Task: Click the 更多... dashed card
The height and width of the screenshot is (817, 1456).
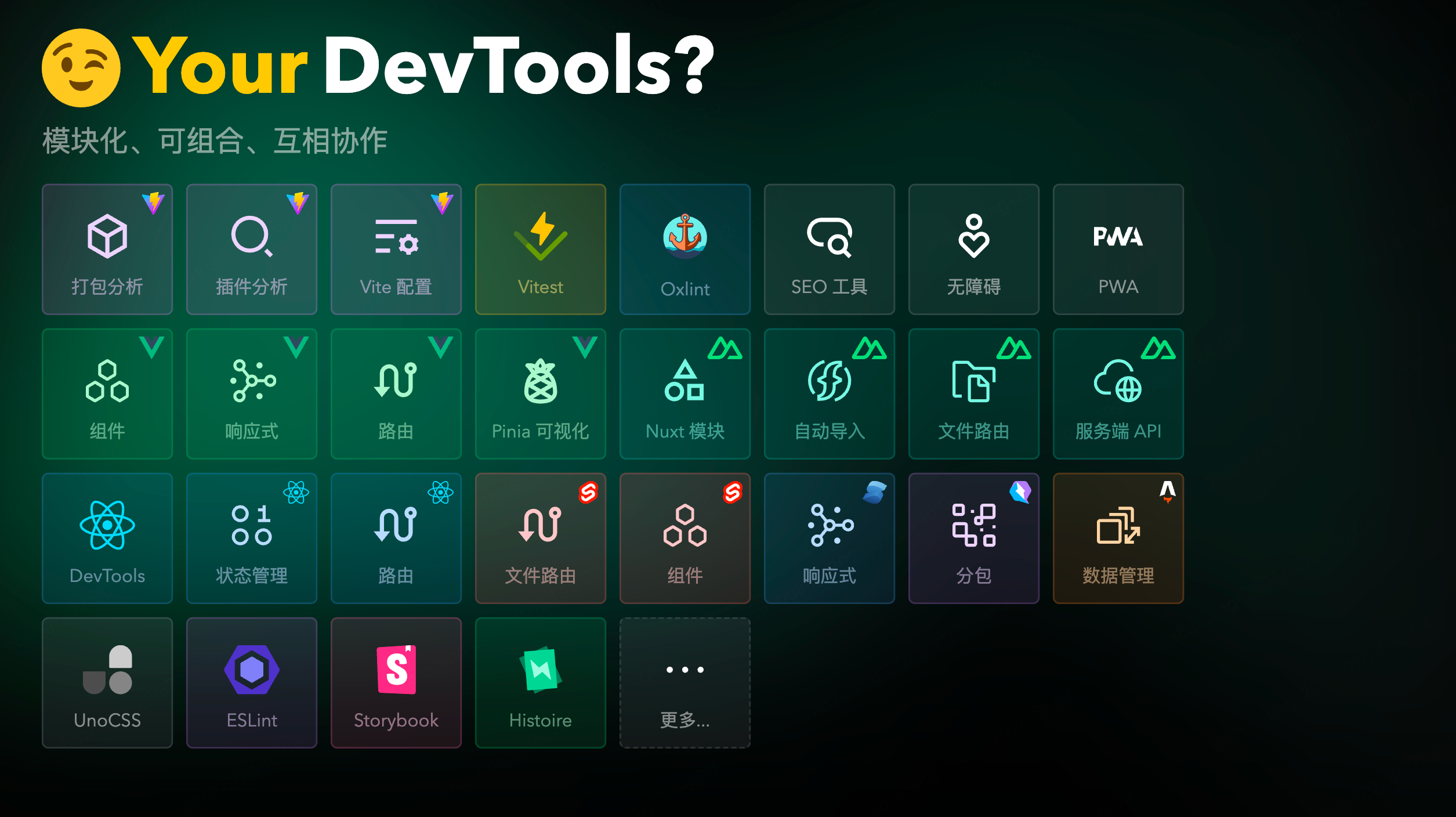Action: [685, 683]
